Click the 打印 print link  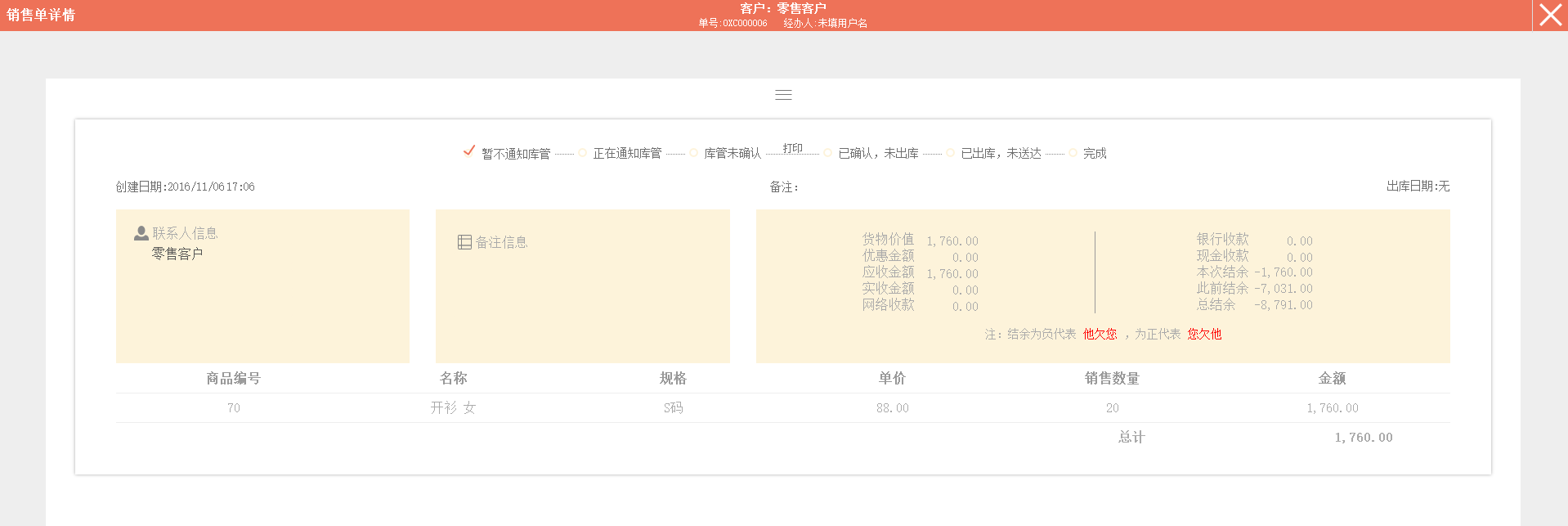[792, 148]
